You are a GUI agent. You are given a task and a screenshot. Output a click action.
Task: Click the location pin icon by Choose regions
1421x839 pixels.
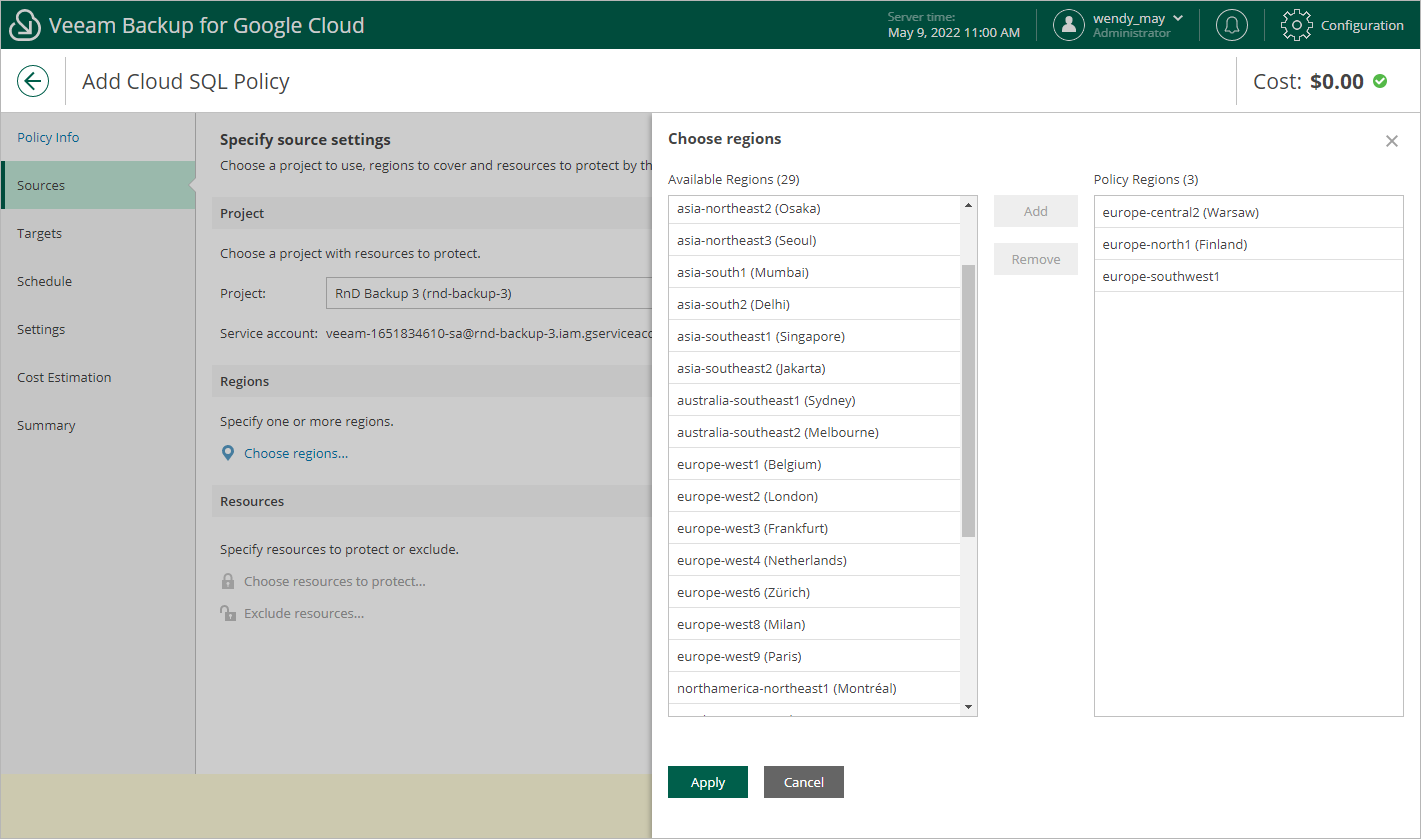pyautogui.click(x=228, y=453)
